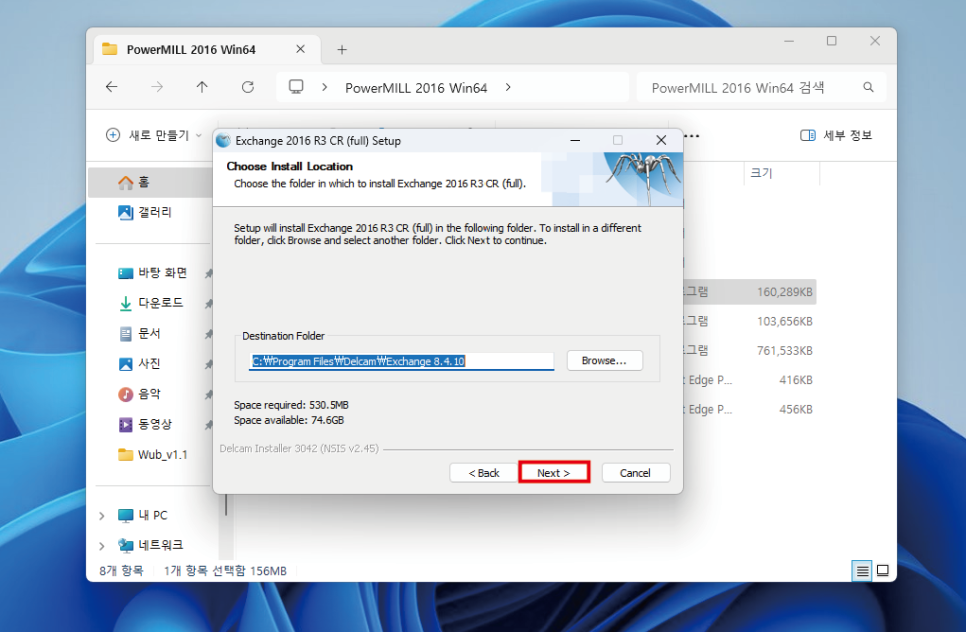Expand the 내 PC tree node
The width and height of the screenshot is (966, 632).
[x=102, y=516]
